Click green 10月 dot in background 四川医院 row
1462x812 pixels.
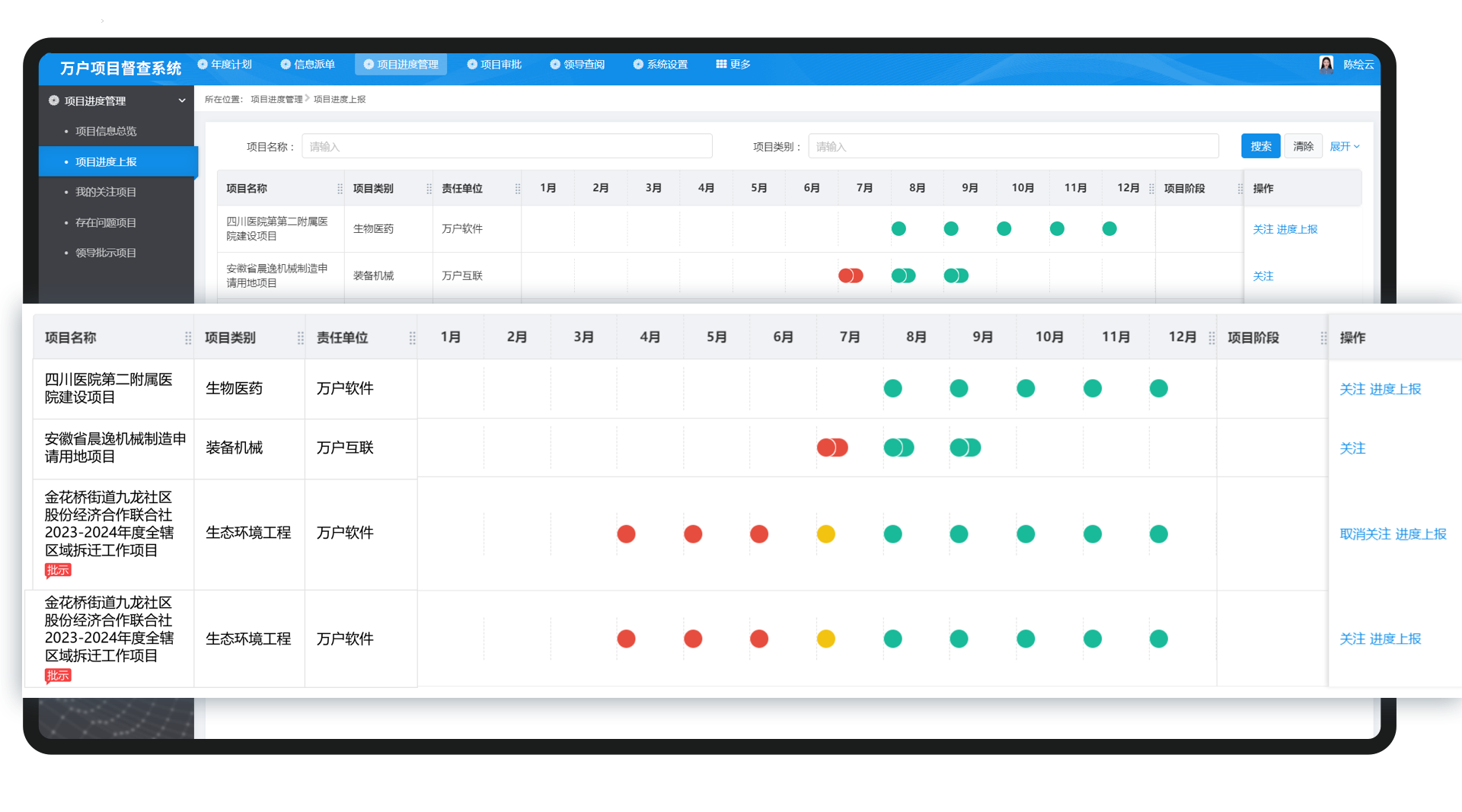click(x=1004, y=228)
